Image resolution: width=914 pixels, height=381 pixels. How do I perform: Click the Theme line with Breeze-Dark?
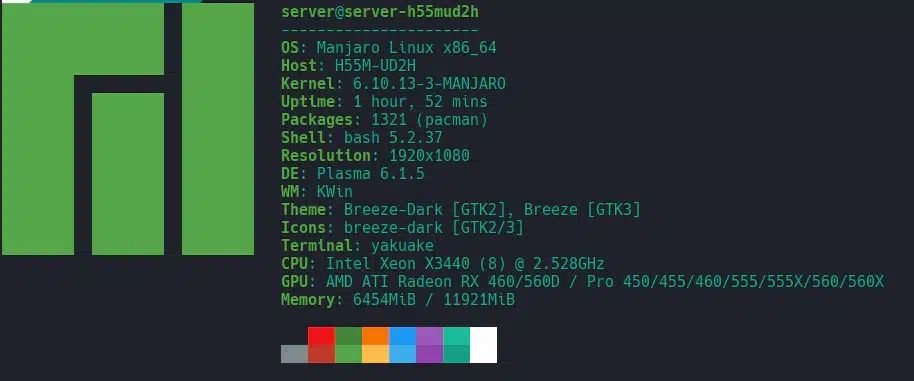460,209
